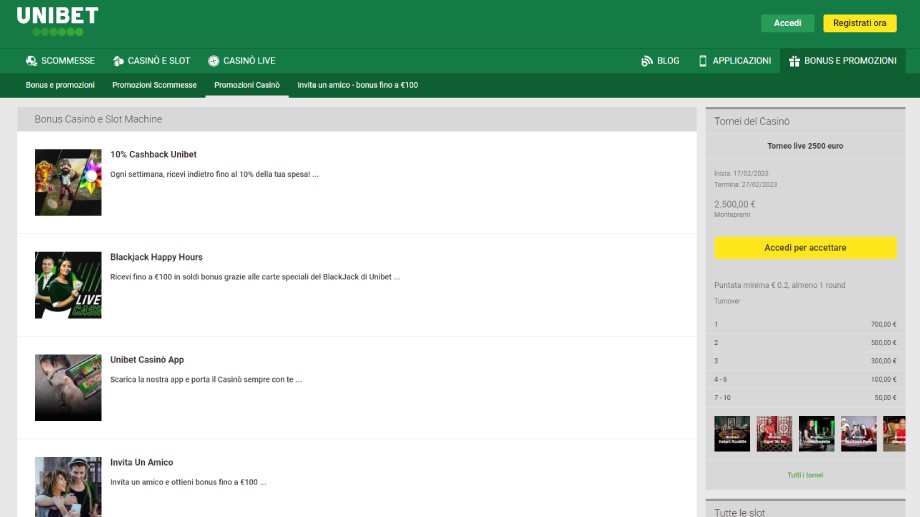The image size is (920, 517).
Task: Click 'Ogni settimana, ricevi indietro' description
Action: pos(214,174)
